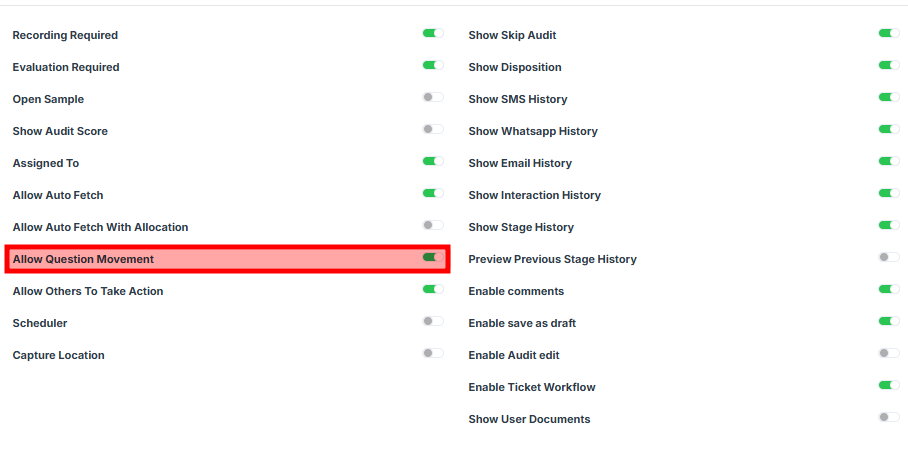This screenshot has width=908, height=449.
Task: Turn on the Capture Location switch
Action: (433, 353)
